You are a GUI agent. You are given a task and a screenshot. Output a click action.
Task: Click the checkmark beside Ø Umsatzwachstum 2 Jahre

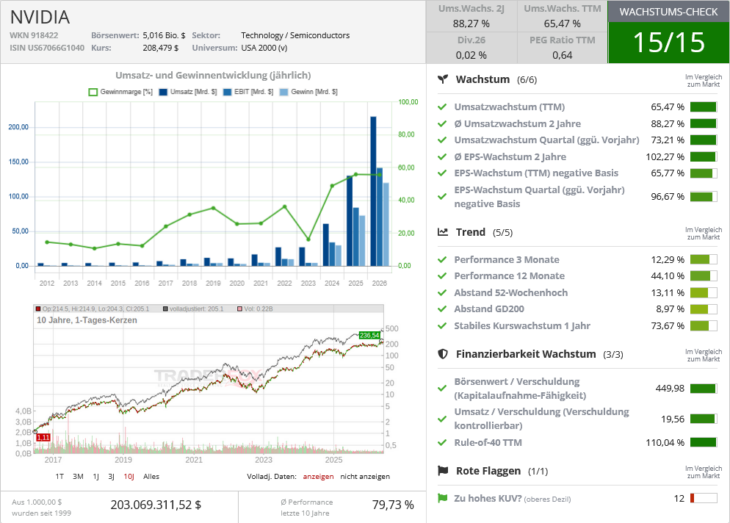coord(442,124)
